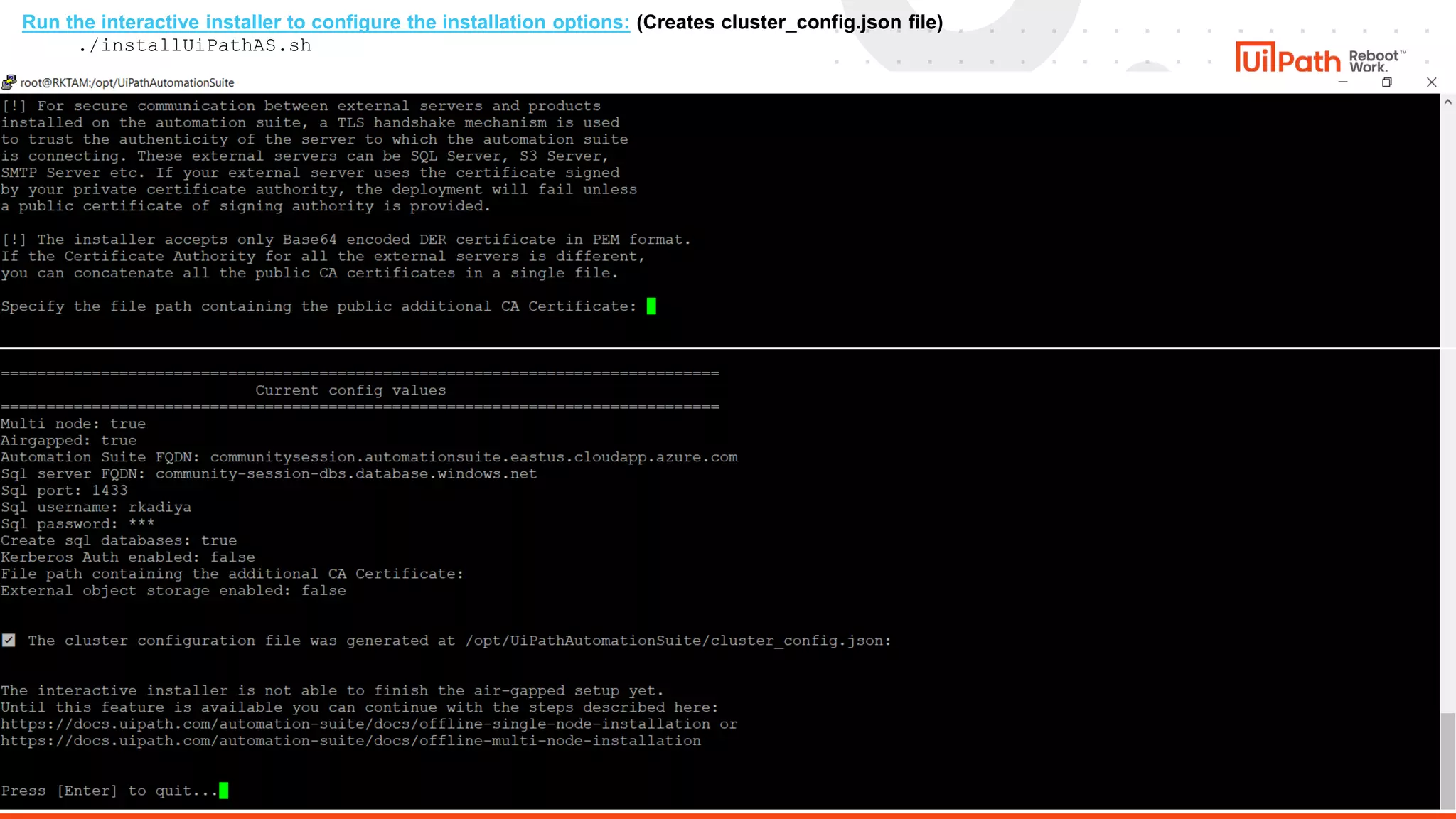
Task: Click the cluster_config.json file path text
Action: tap(674, 641)
